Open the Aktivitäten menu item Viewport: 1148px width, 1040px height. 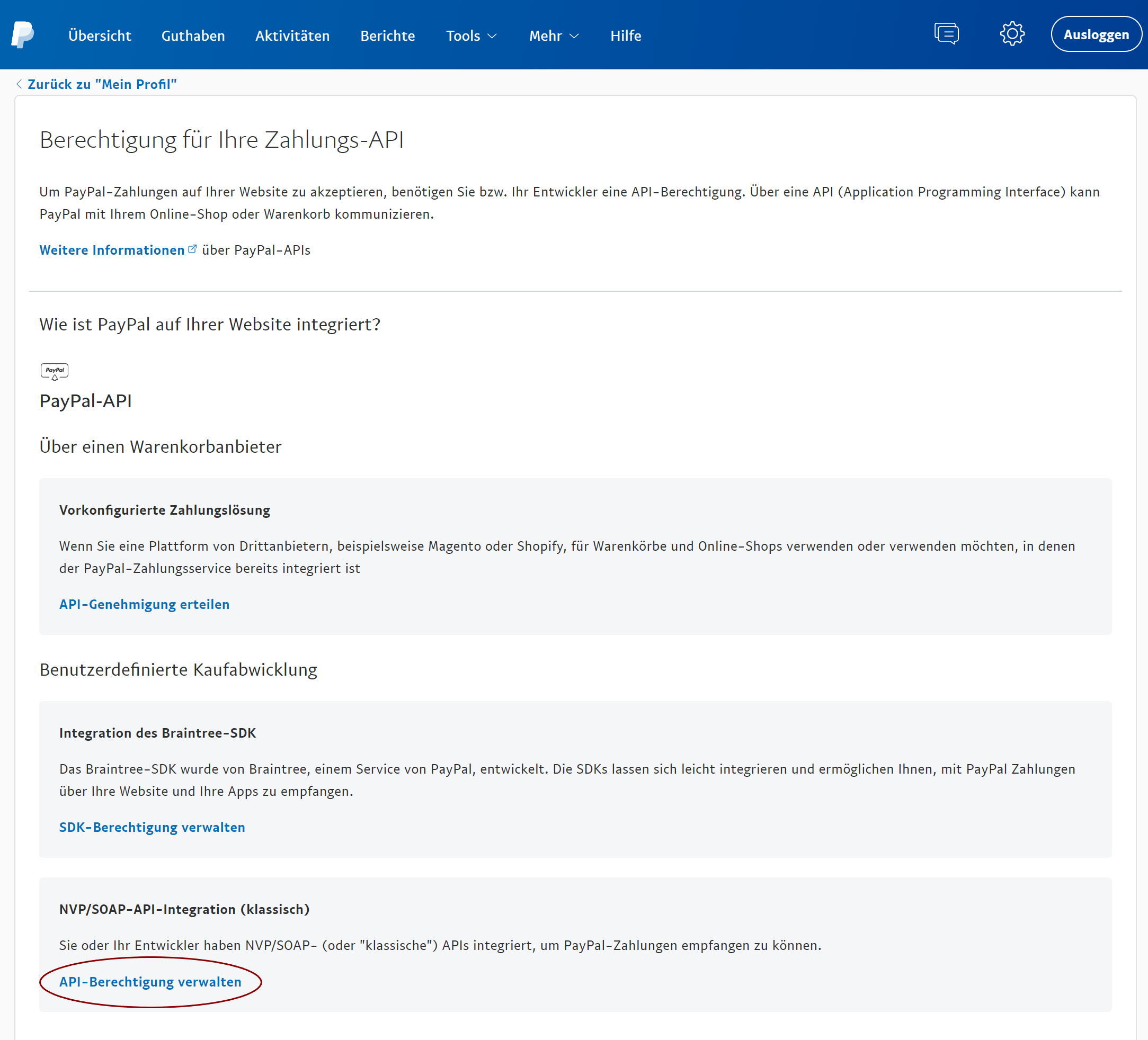(292, 36)
